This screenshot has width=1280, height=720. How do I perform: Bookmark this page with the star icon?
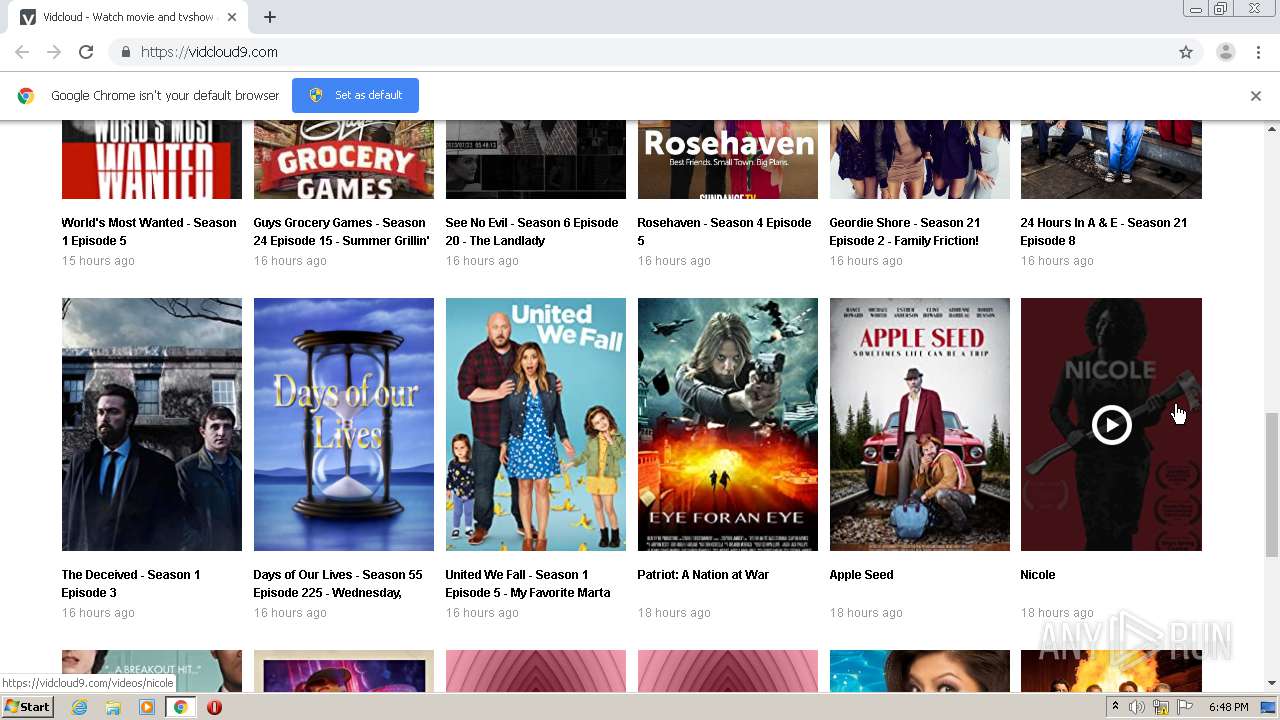(x=1186, y=52)
